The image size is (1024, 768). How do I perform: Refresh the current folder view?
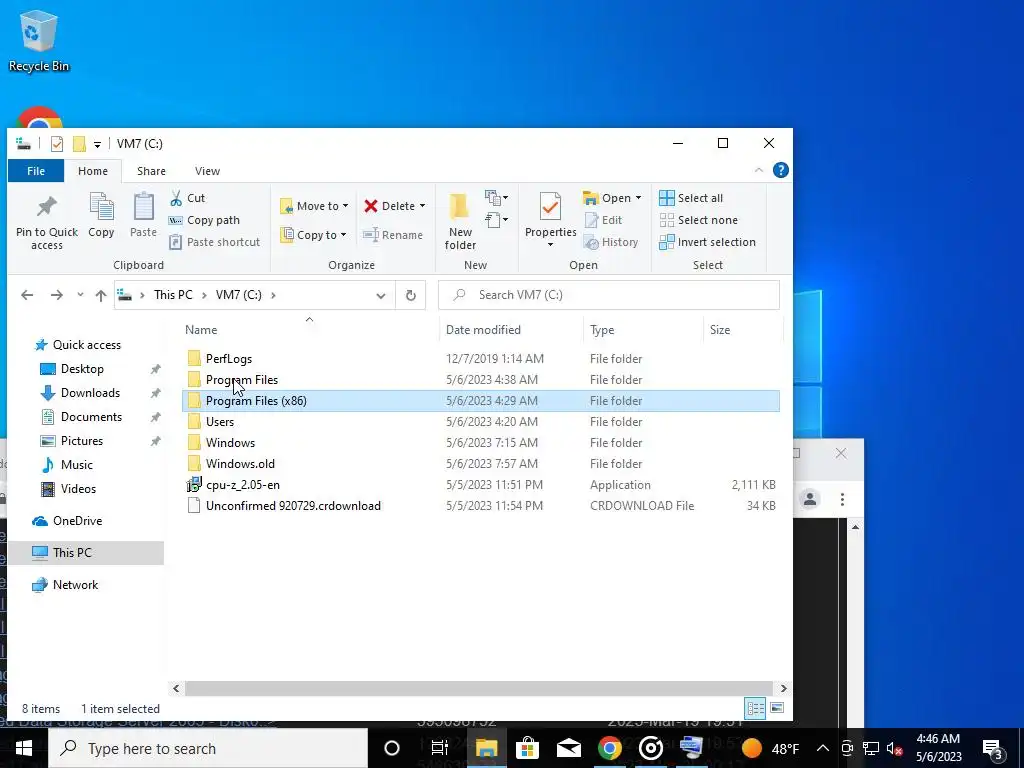411,295
